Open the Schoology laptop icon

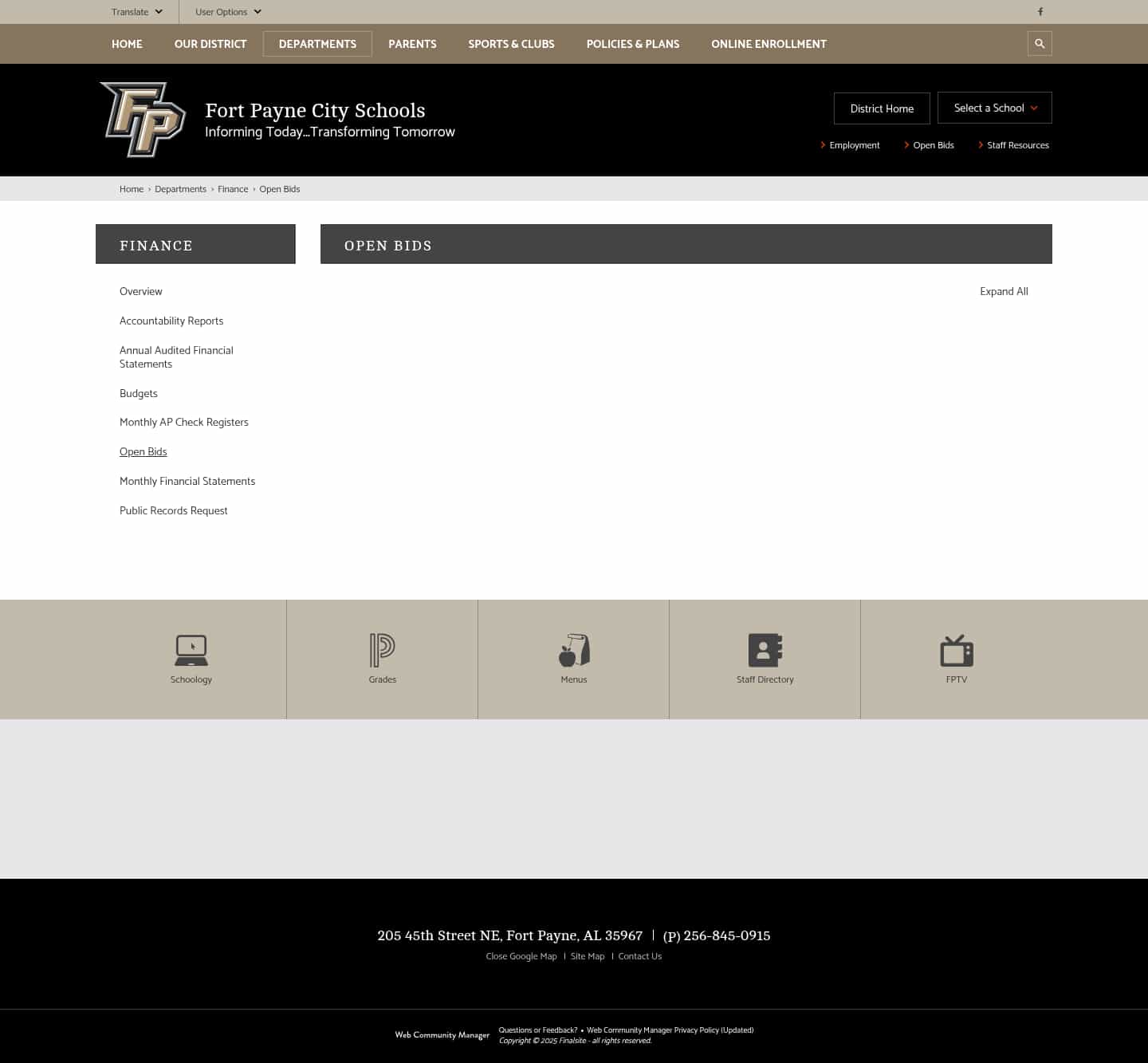[x=191, y=651]
